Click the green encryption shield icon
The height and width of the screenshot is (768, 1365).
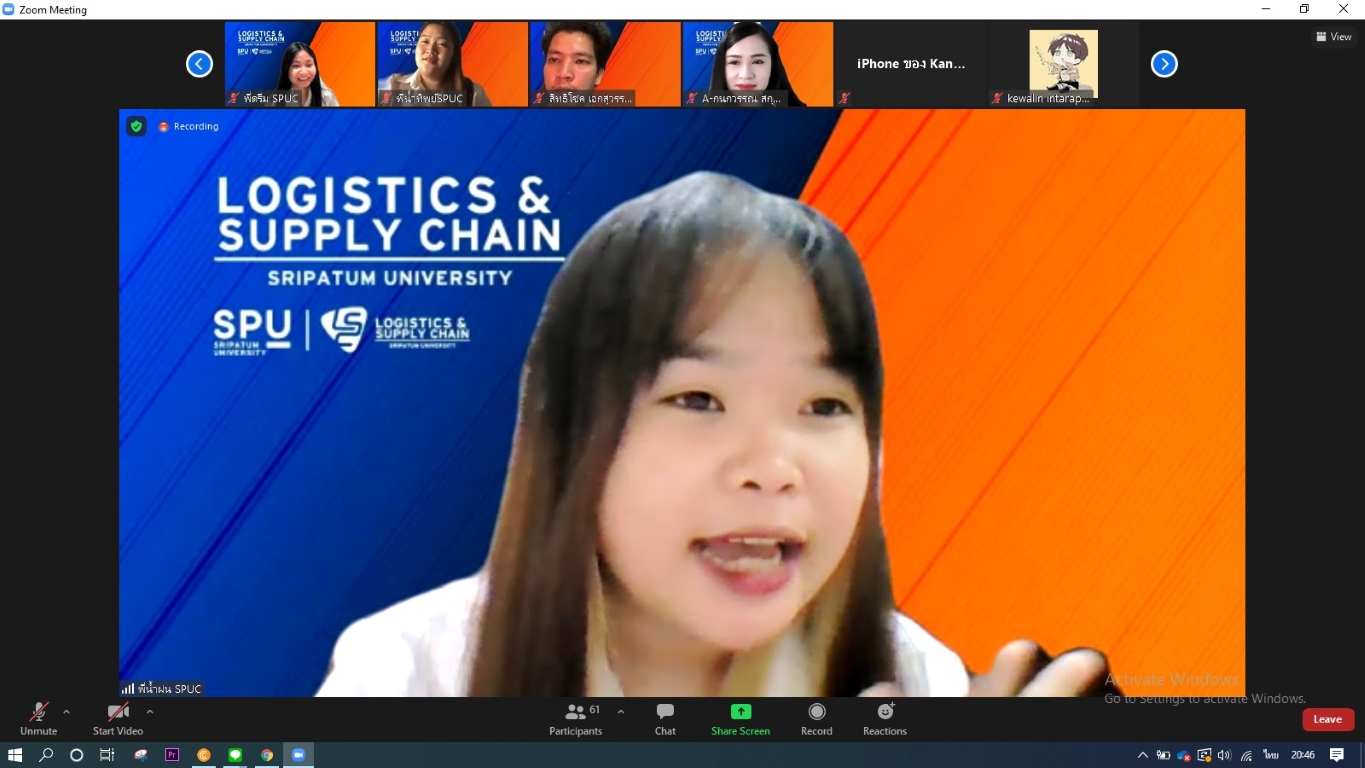click(x=136, y=126)
